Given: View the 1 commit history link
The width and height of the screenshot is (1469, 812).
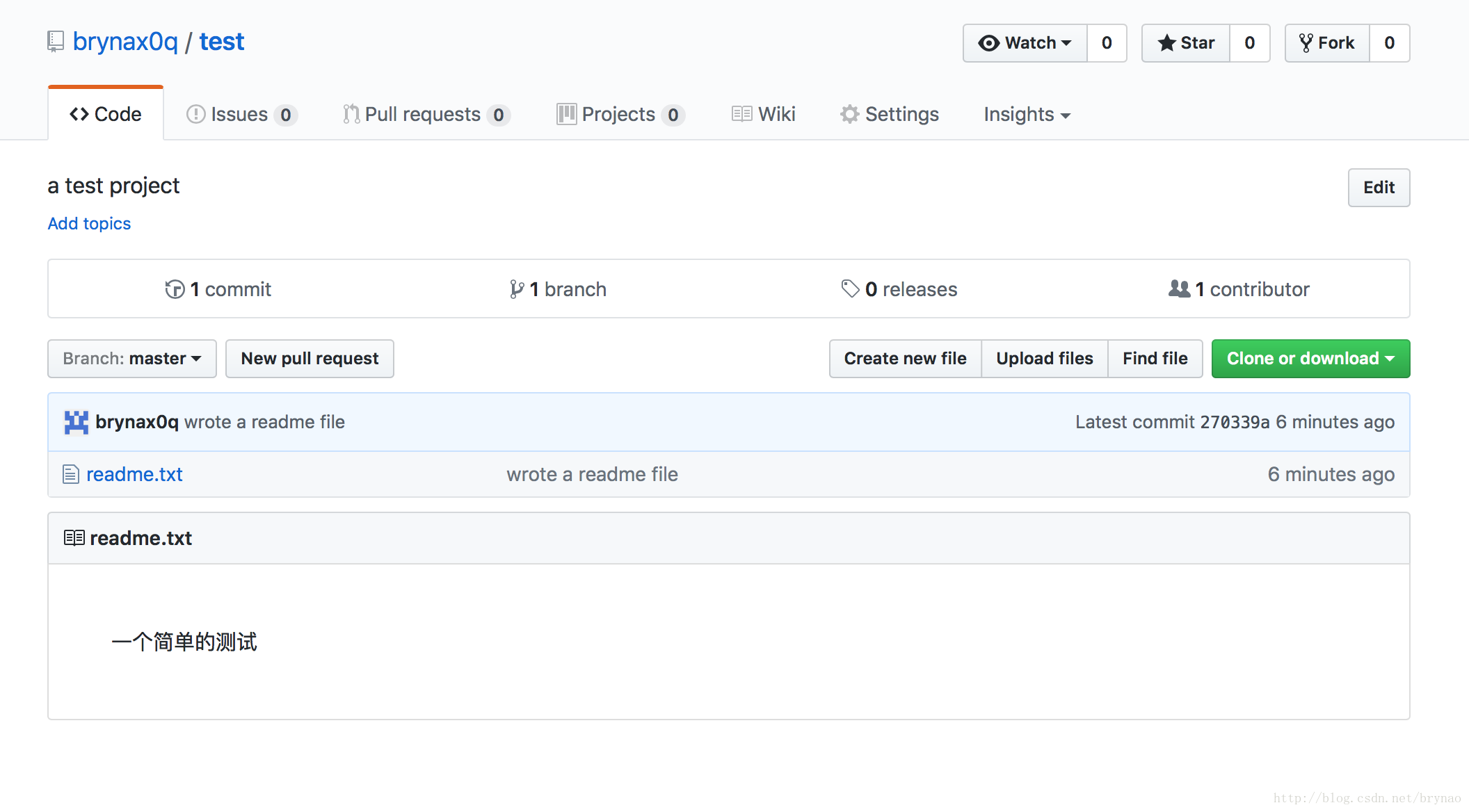Looking at the screenshot, I should pyautogui.click(x=218, y=289).
